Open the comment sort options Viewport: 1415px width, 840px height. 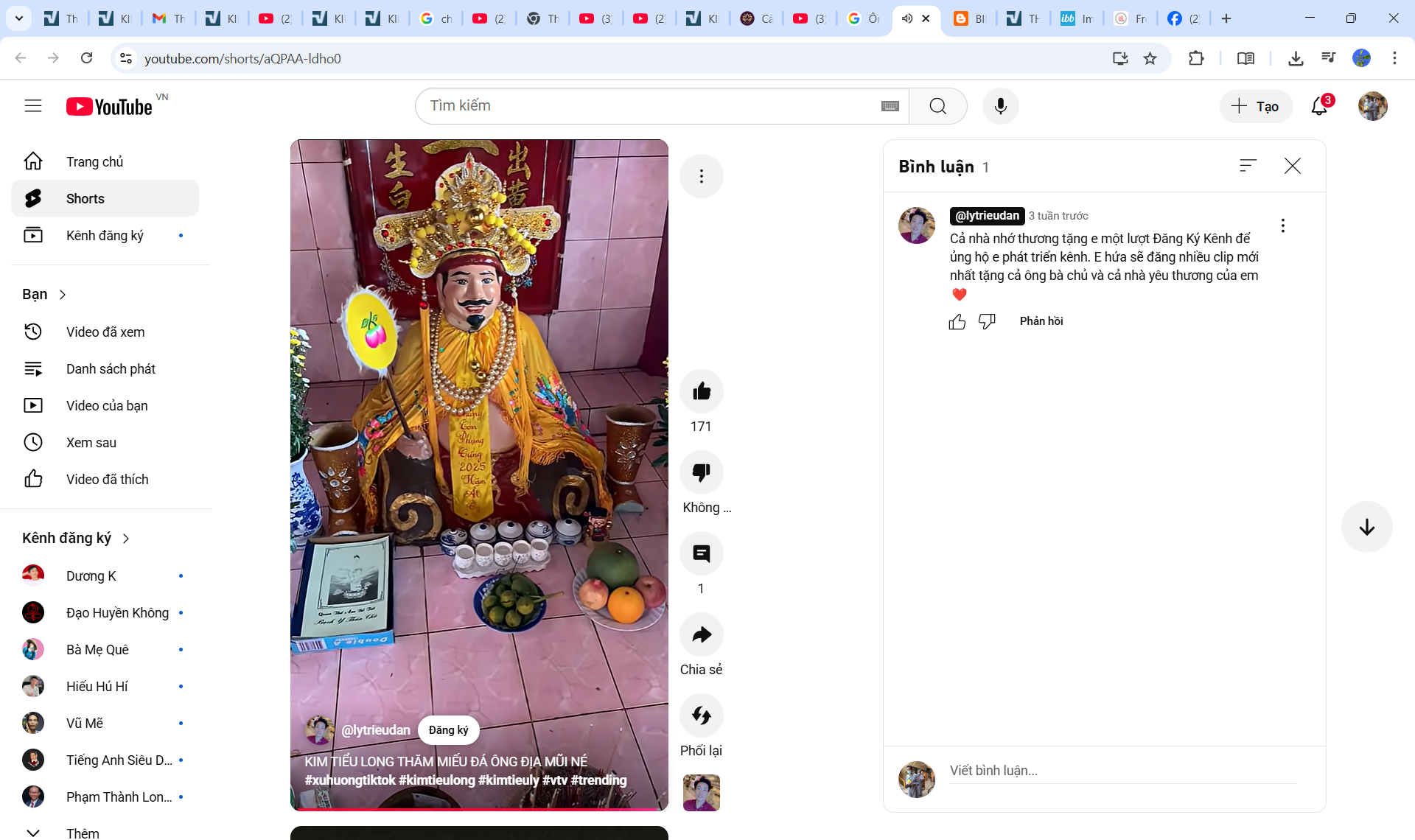1247,166
